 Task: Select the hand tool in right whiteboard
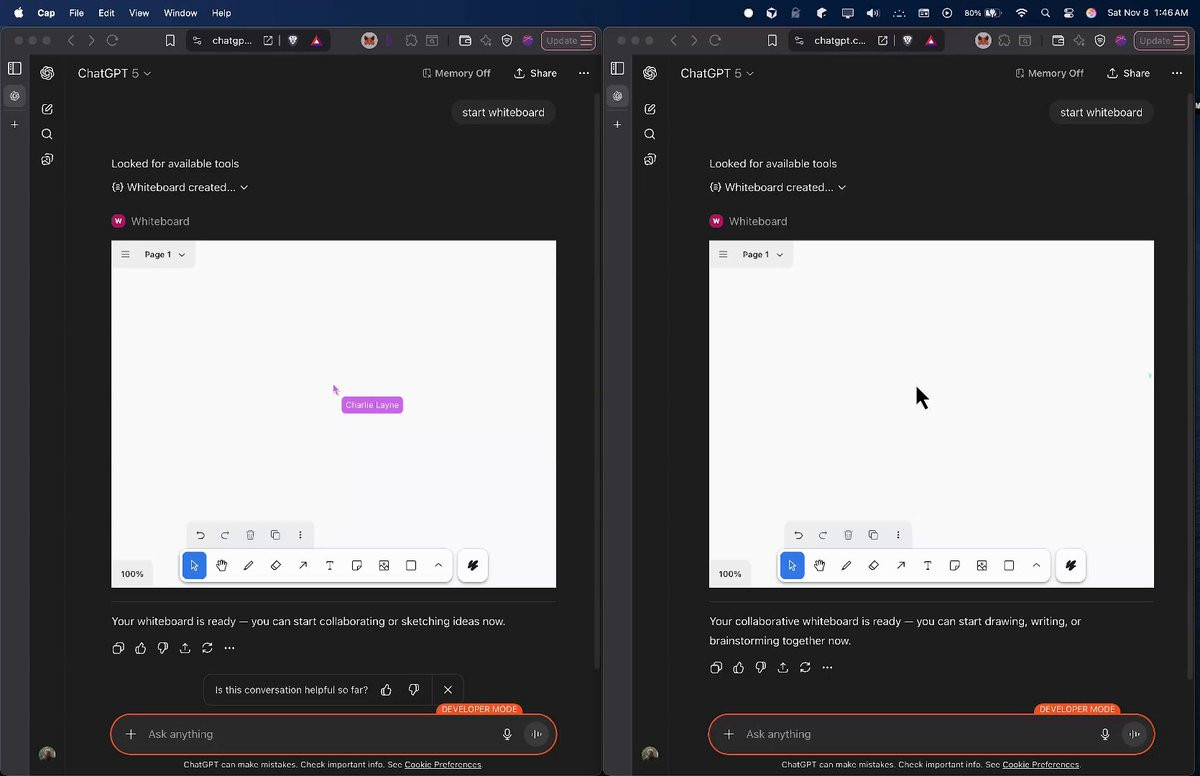pyautogui.click(x=819, y=565)
